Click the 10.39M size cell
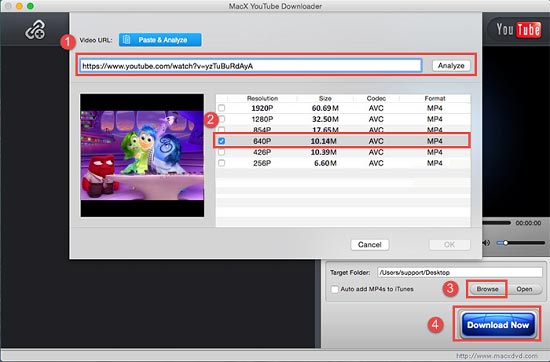 pos(324,152)
